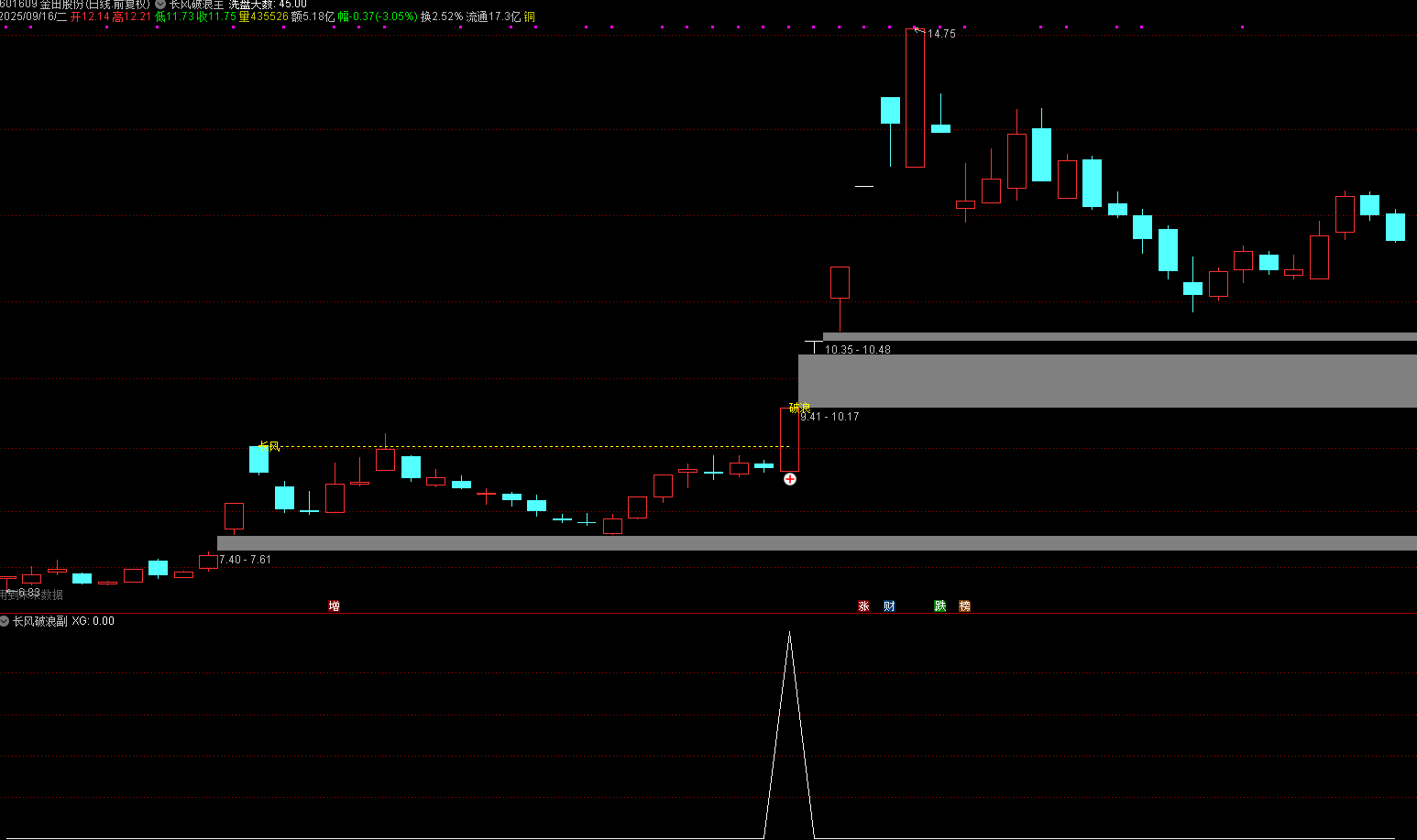
Task: Click the 7.40 - 7.61 support zone label
Action: (245, 559)
